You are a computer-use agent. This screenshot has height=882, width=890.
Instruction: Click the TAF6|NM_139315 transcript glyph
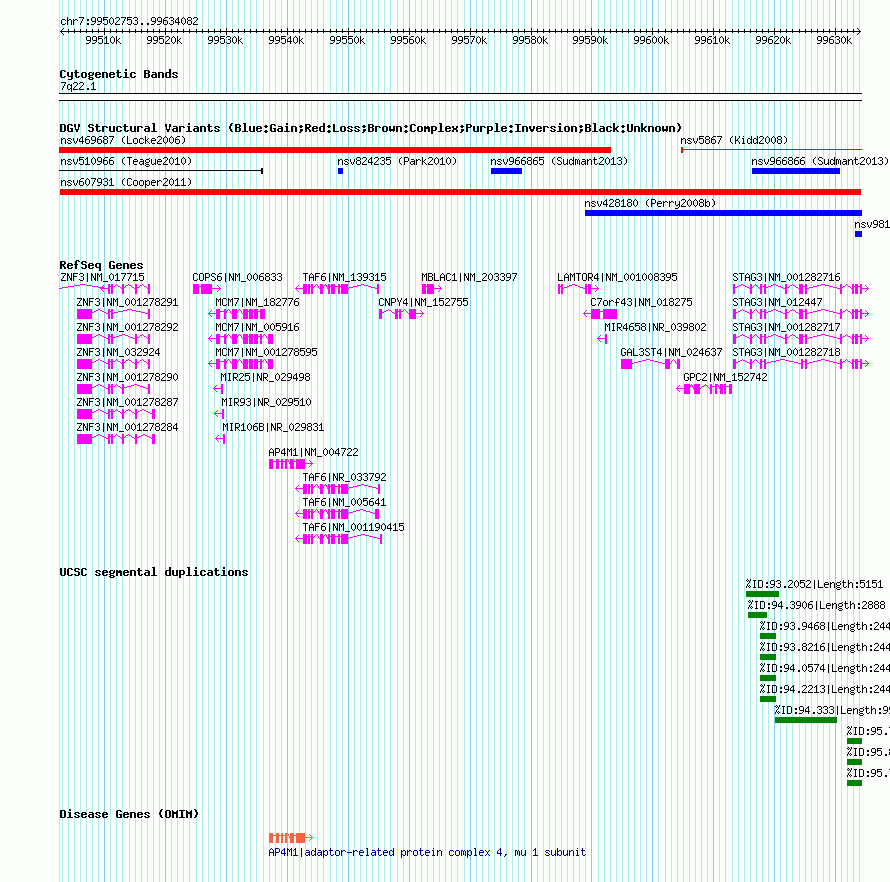coord(337,289)
